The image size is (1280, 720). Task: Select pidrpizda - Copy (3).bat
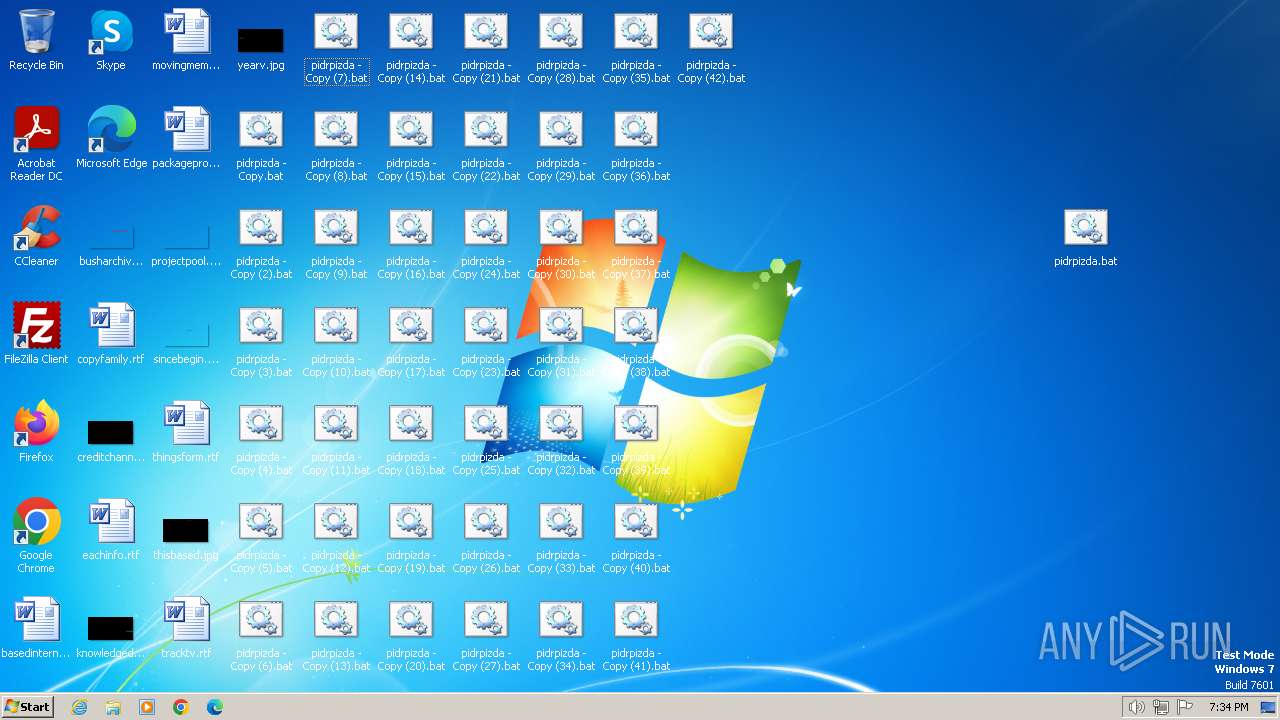click(261, 340)
